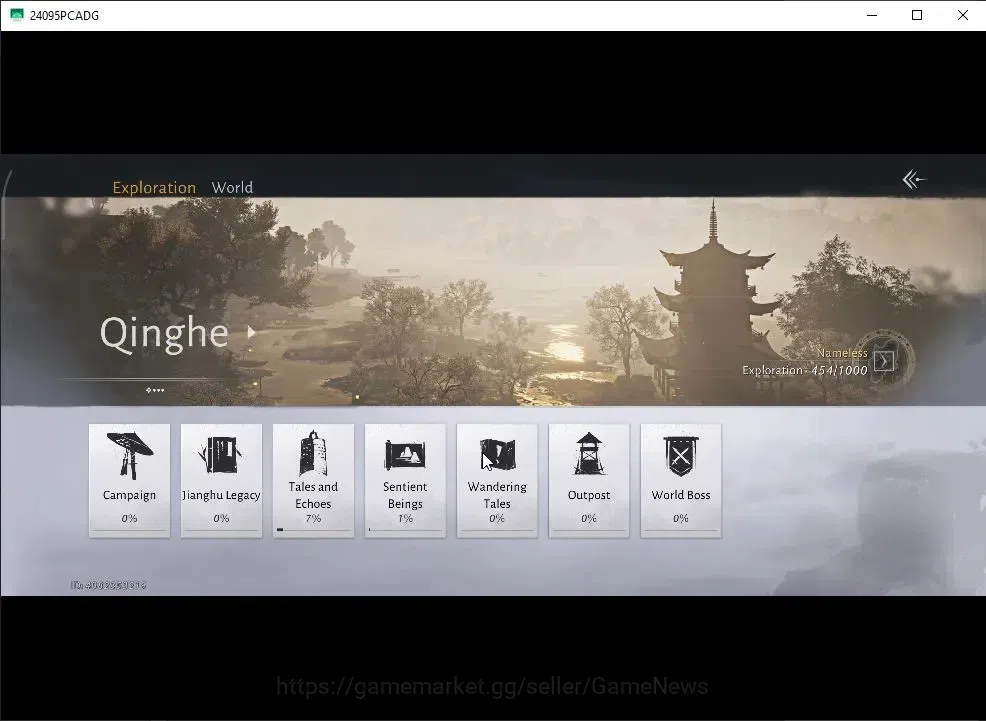Click the back arrow icon at top right

coord(914,180)
